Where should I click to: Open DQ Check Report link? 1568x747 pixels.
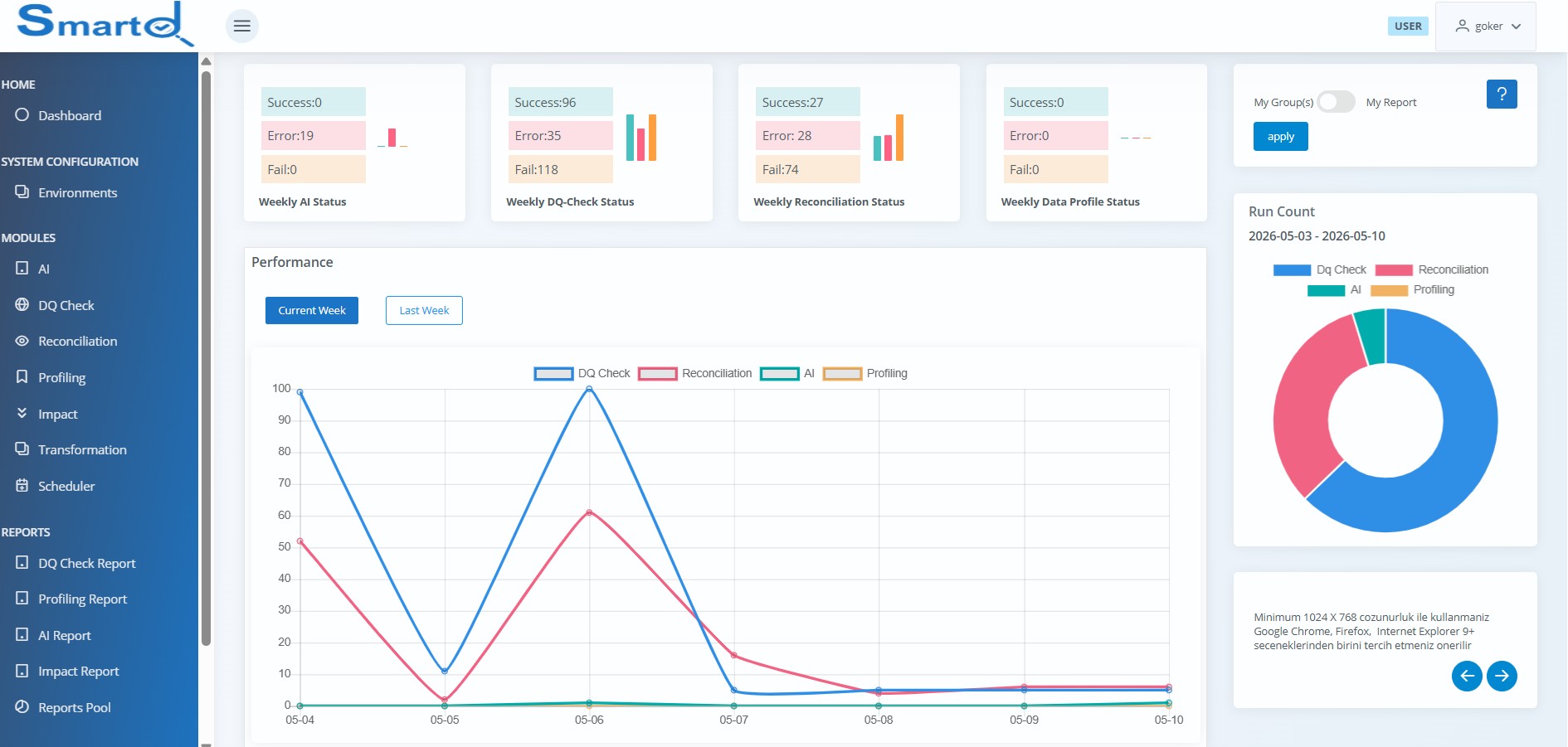coord(87,563)
